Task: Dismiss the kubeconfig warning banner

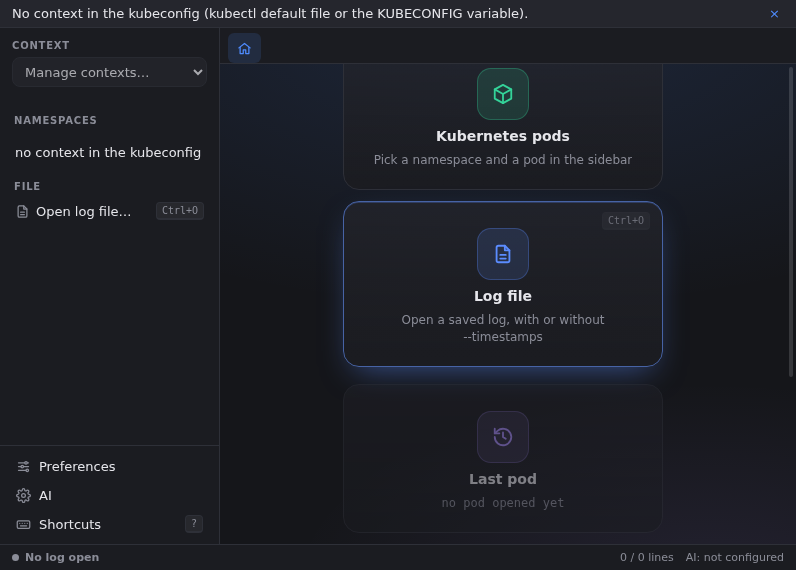Action: (x=774, y=14)
